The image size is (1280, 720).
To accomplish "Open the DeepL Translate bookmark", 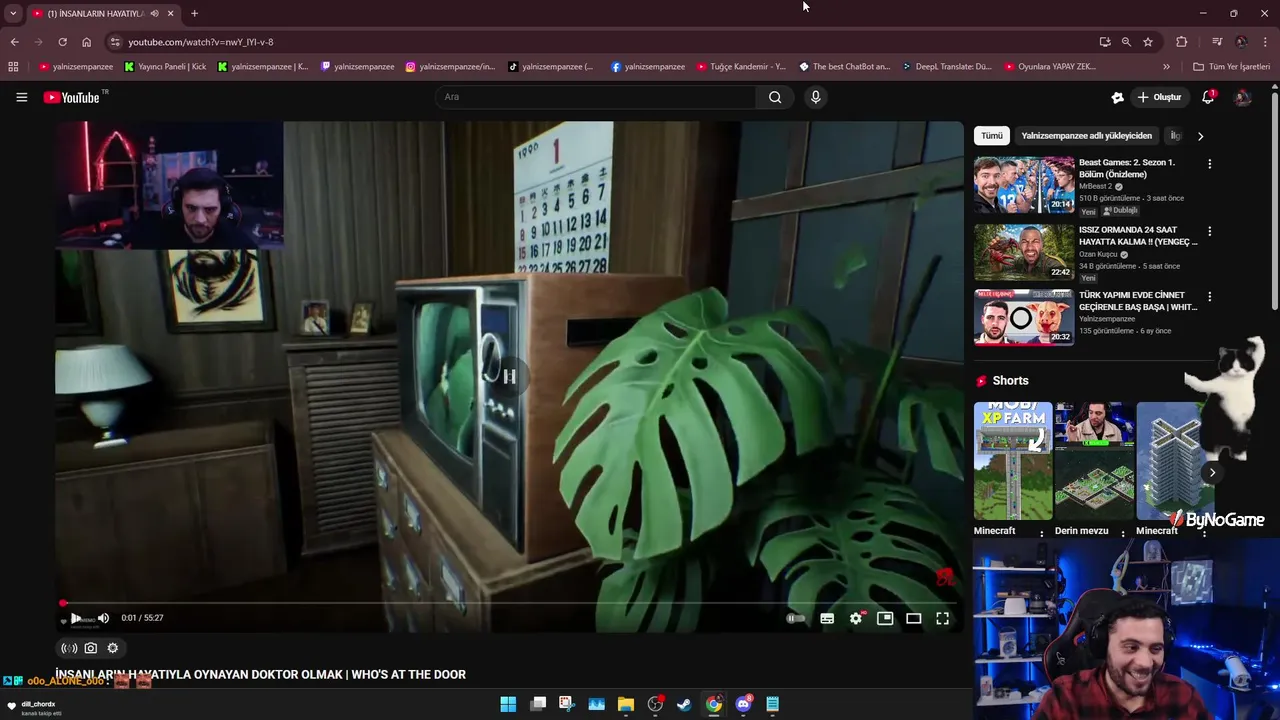I will [x=946, y=67].
